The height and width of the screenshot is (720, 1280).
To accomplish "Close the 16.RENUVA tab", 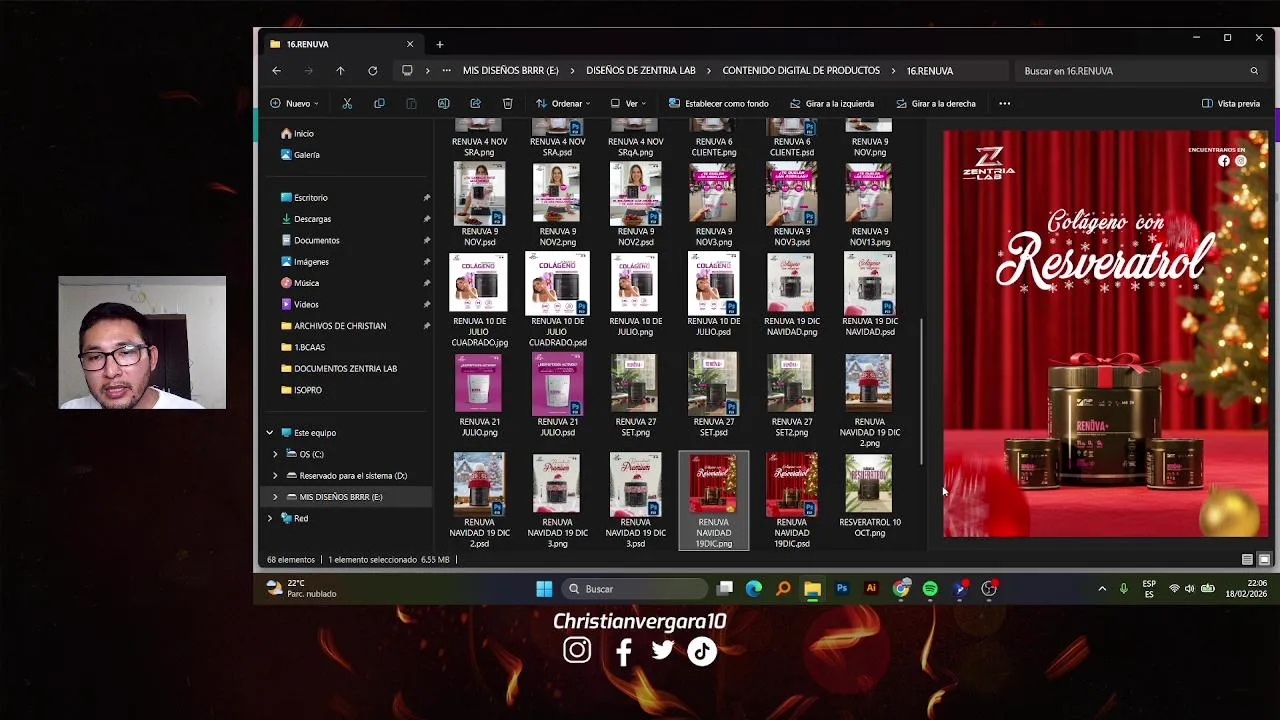I will point(409,44).
